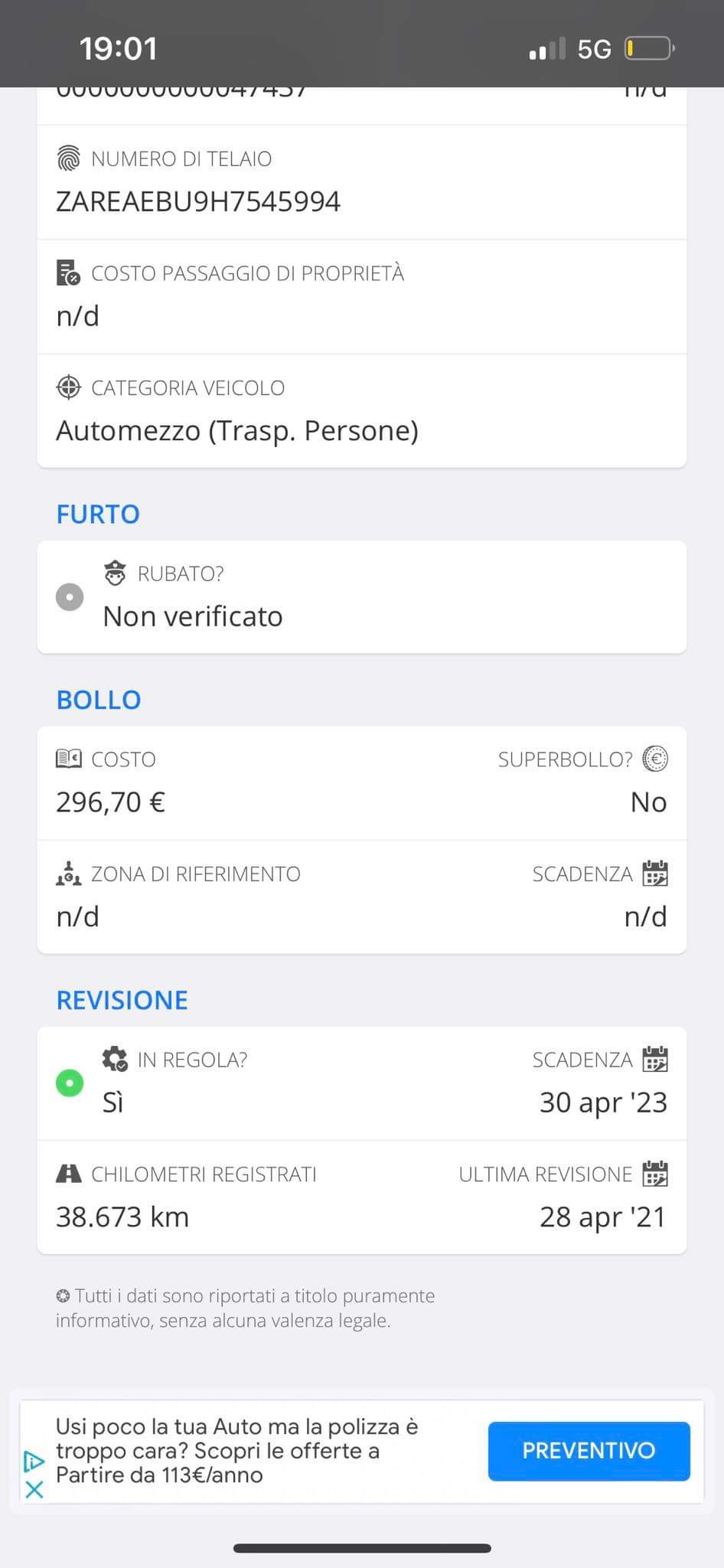Tap the gear icon next to In Regola?
The height and width of the screenshot is (1568, 724).
click(115, 1060)
